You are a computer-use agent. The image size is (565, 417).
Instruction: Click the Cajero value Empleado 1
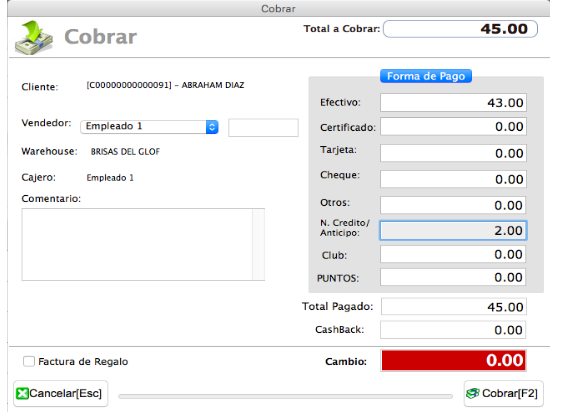tap(110, 178)
